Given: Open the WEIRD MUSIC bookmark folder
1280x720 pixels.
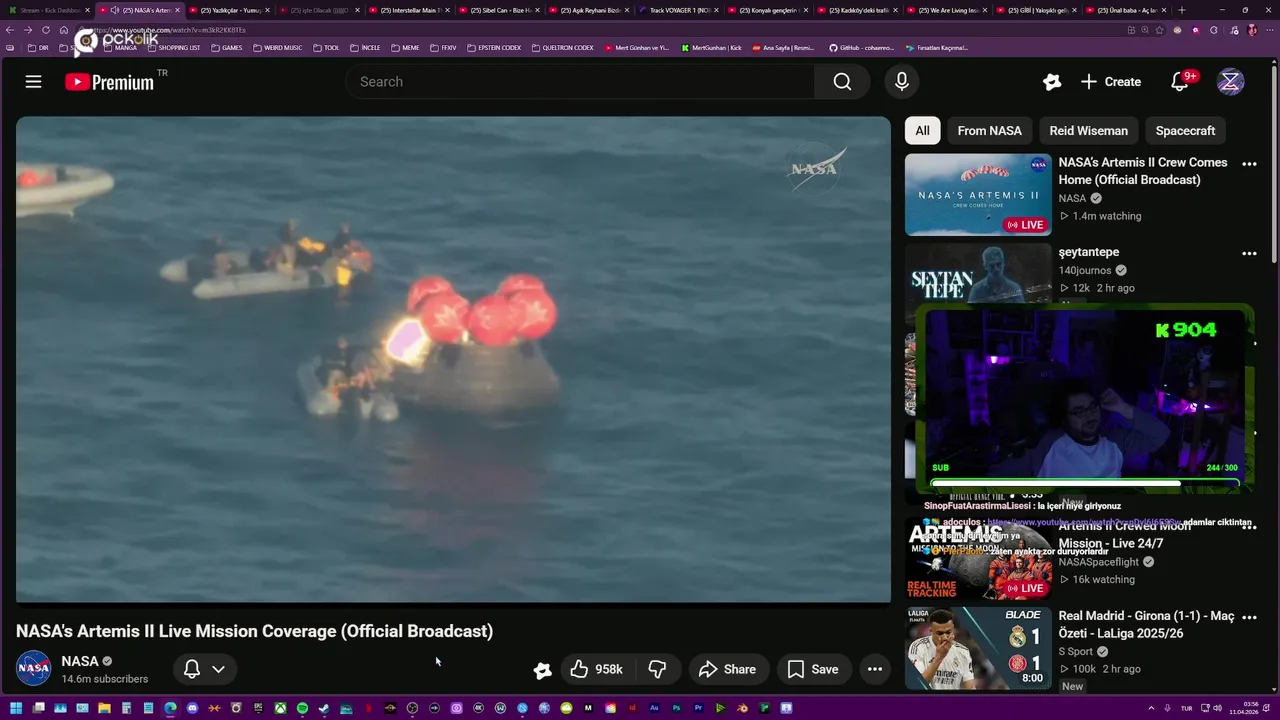Looking at the screenshot, I should pyautogui.click(x=277, y=48).
